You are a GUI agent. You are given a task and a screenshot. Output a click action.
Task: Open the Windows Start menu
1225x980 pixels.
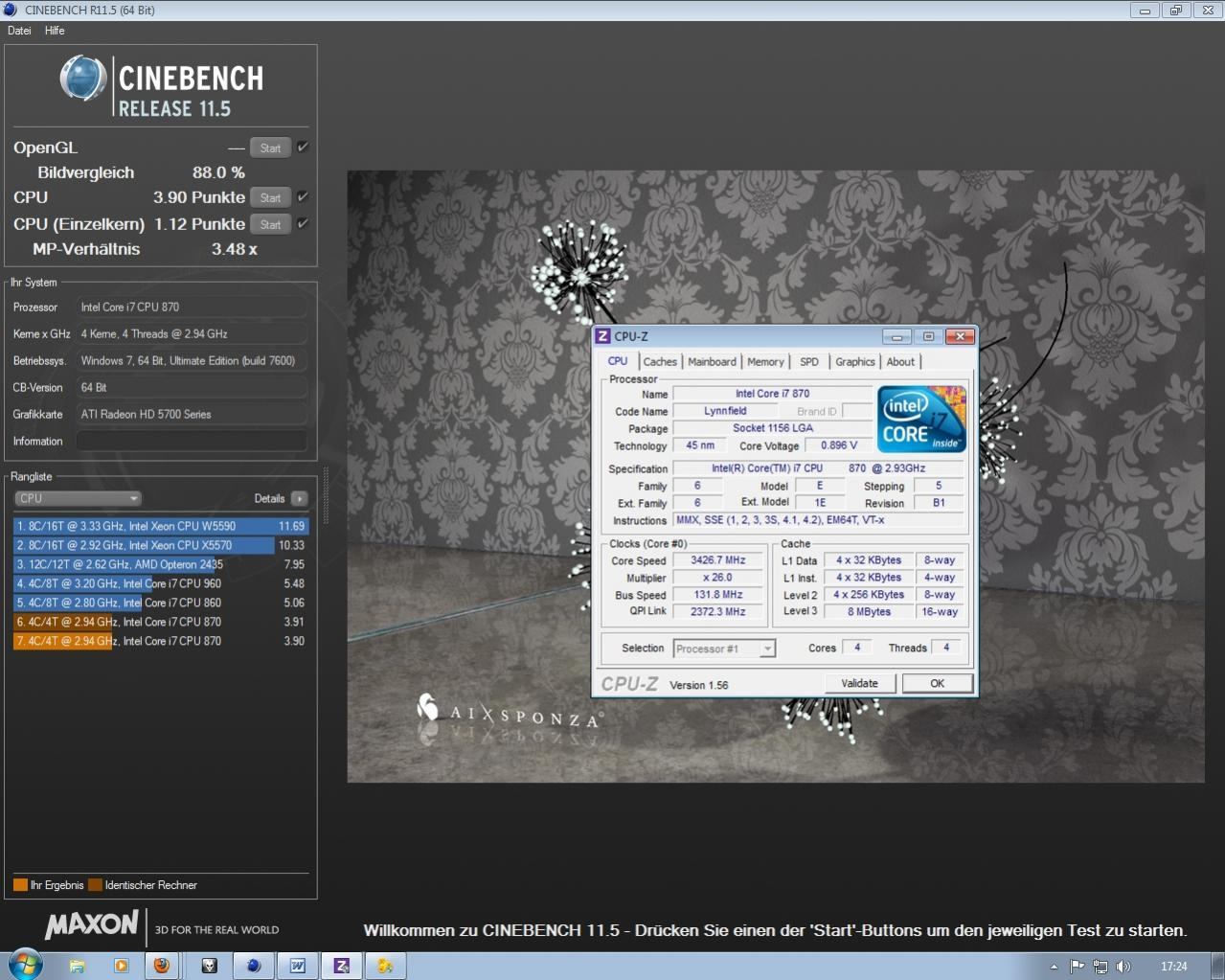point(25,965)
